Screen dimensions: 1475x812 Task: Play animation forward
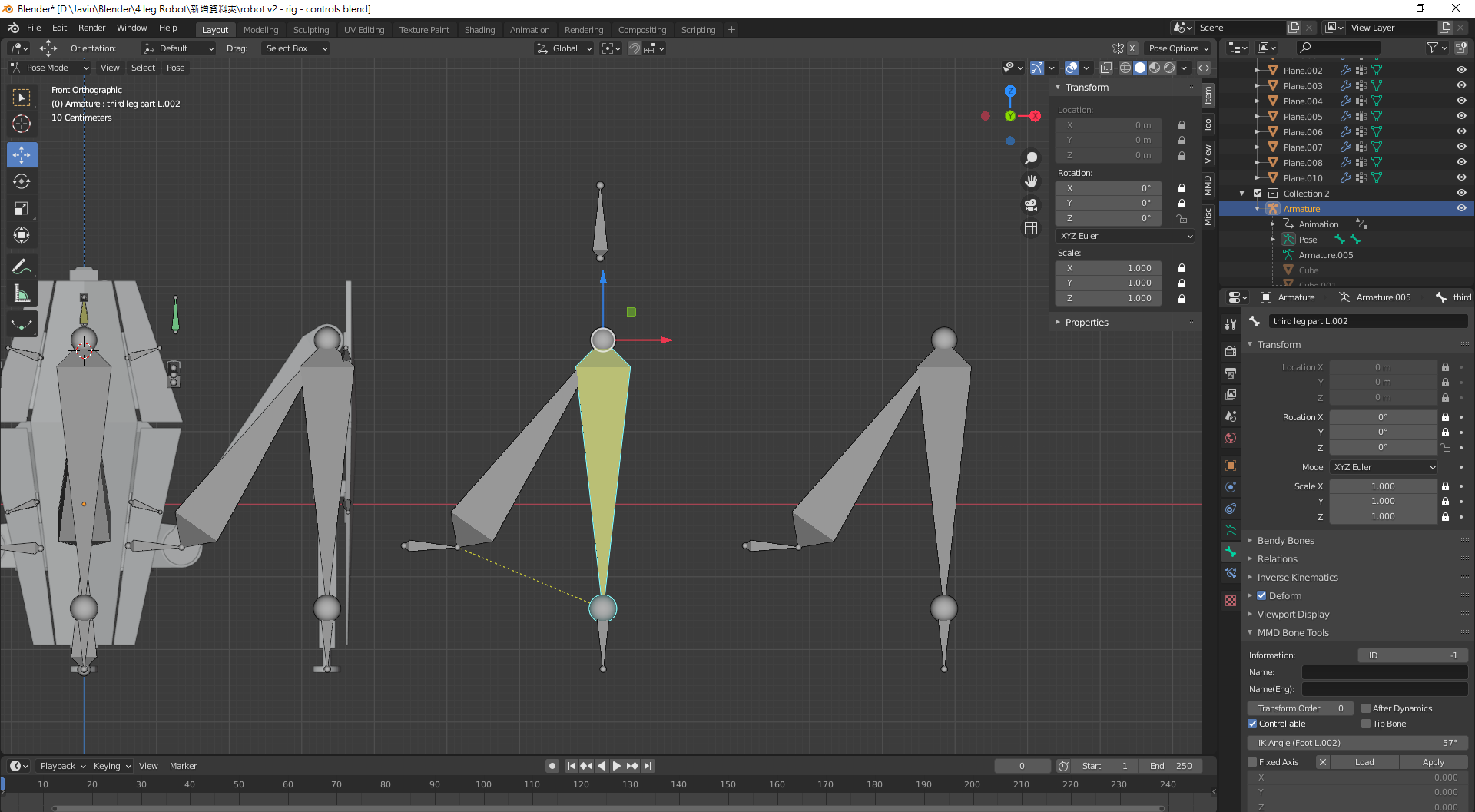point(616,766)
